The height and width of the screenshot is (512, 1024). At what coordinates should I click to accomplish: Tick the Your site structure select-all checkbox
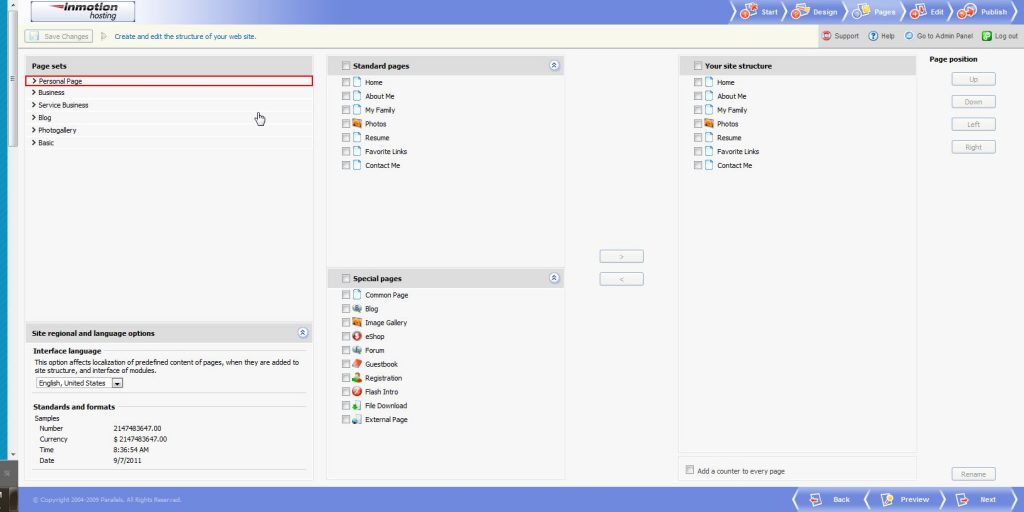tap(698, 66)
